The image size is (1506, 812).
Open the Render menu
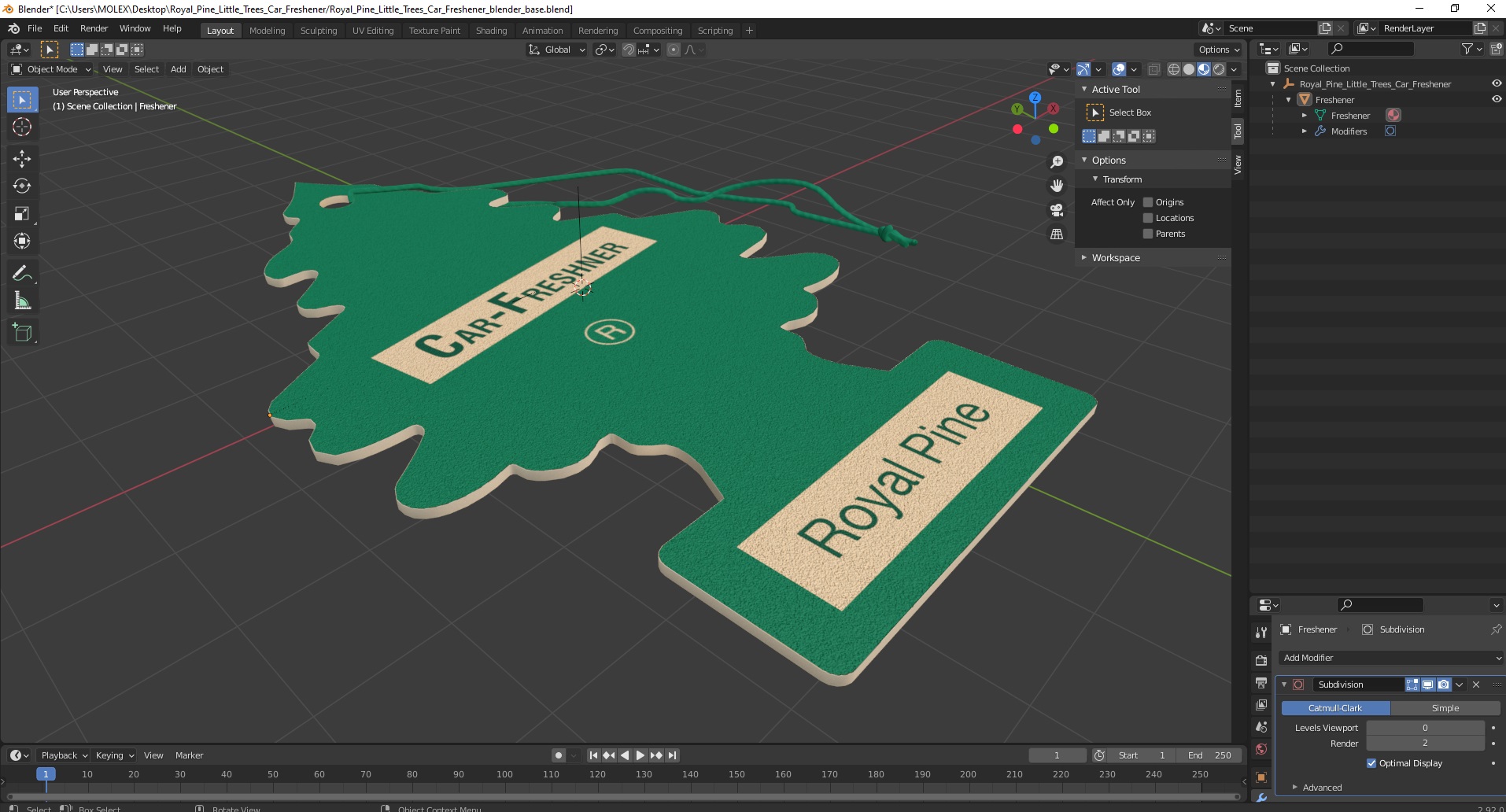tap(94, 28)
